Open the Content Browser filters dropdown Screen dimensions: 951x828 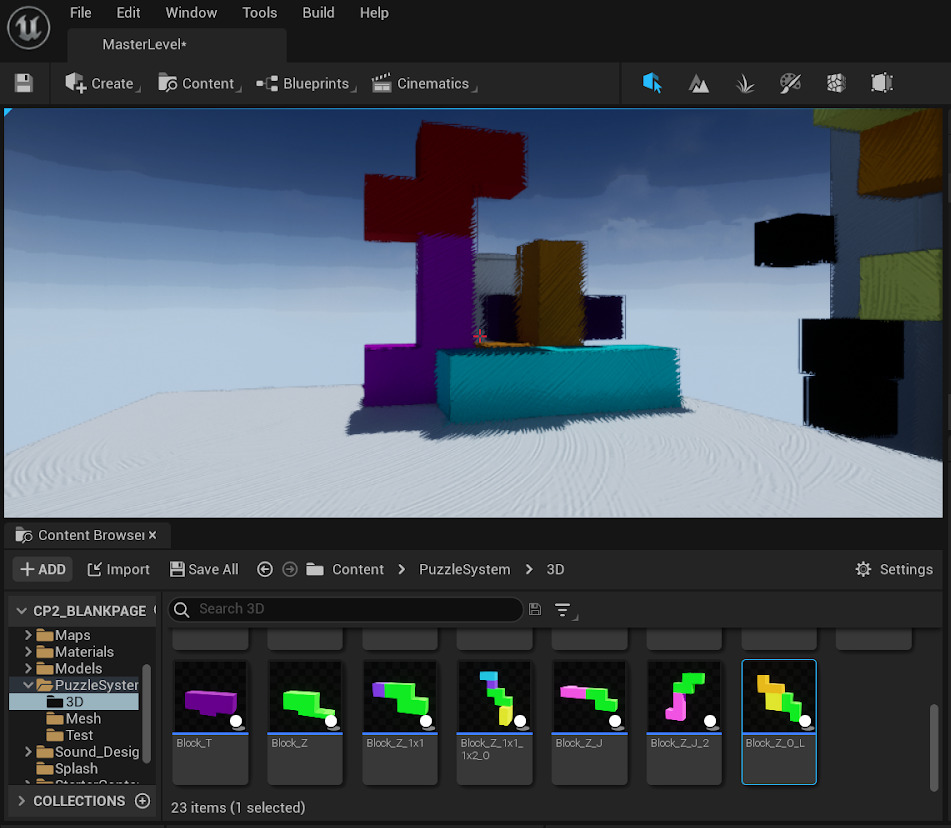click(x=564, y=609)
